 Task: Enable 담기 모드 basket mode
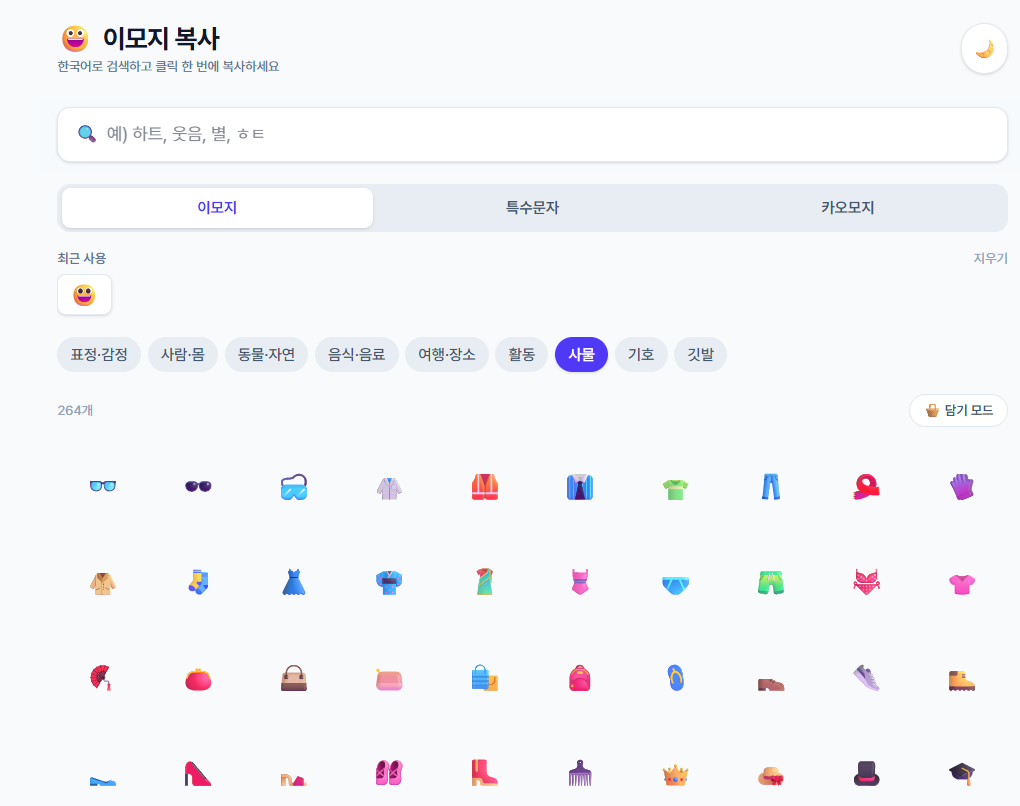(958, 410)
